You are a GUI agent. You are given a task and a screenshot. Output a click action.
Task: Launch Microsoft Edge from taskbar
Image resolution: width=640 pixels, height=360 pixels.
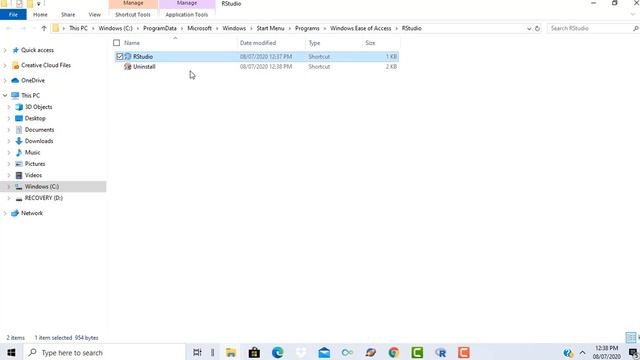click(x=278, y=352)
